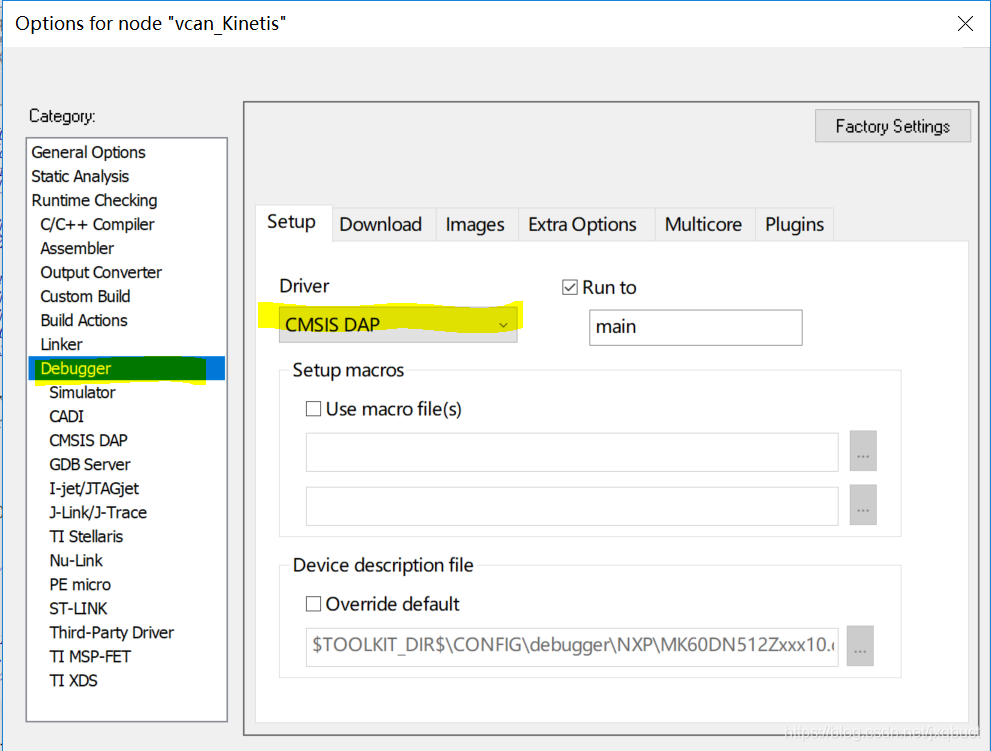The height and width of the screenshot is (751, 991).
Task: Click the device description file path field
Action: [x=572, y=647]
